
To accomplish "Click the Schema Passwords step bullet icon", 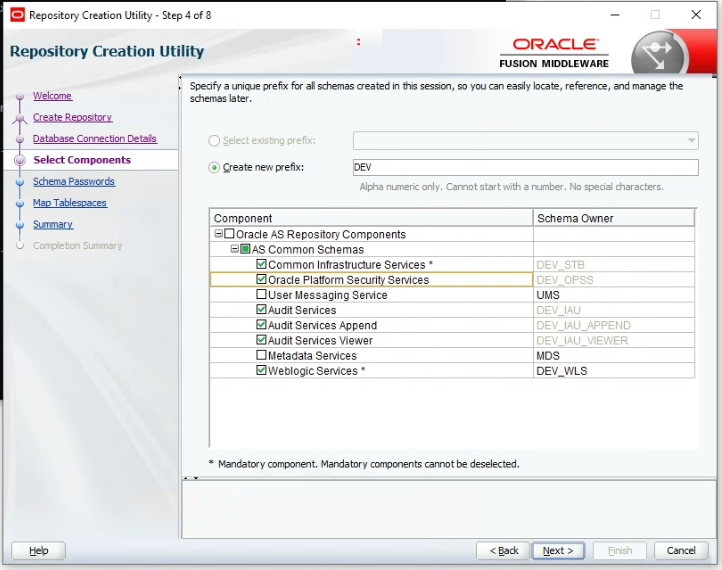I will [x=20, y=182].
